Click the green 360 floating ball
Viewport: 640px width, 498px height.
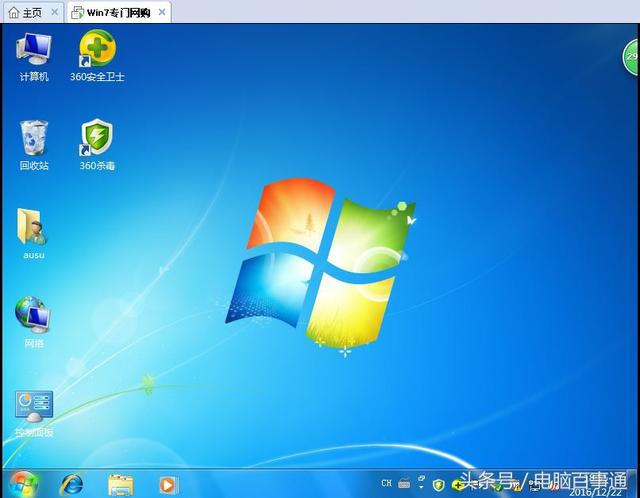pos(632,55)
